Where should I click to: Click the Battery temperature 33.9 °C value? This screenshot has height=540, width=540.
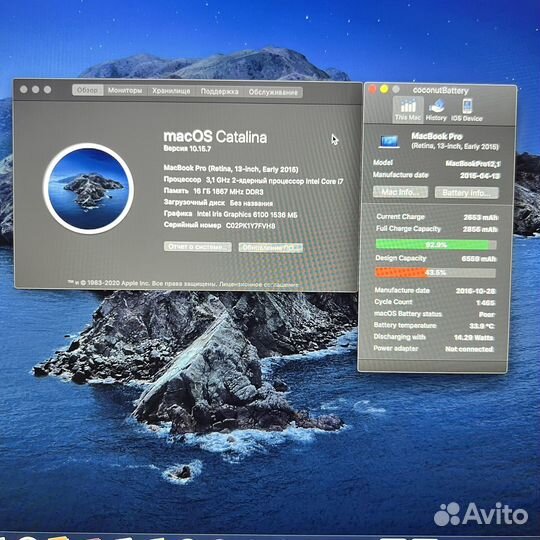point(481,326)
